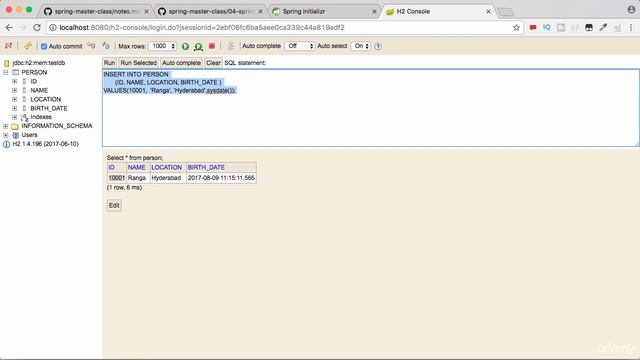Click the Run button

tap(109, 63)
